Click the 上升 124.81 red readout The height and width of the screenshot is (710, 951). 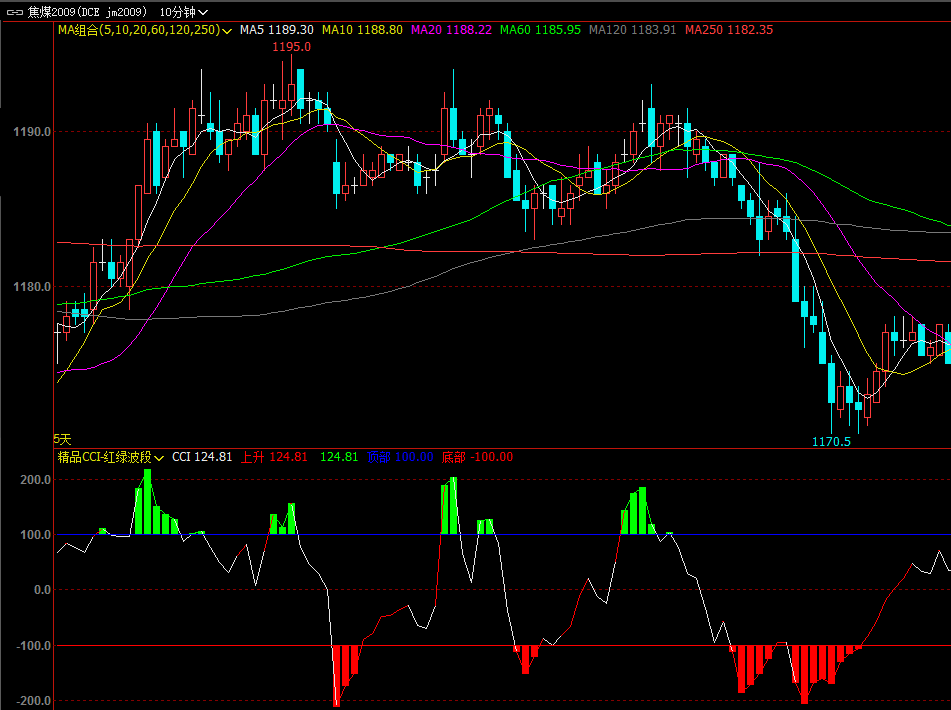(x=274, y=457)
